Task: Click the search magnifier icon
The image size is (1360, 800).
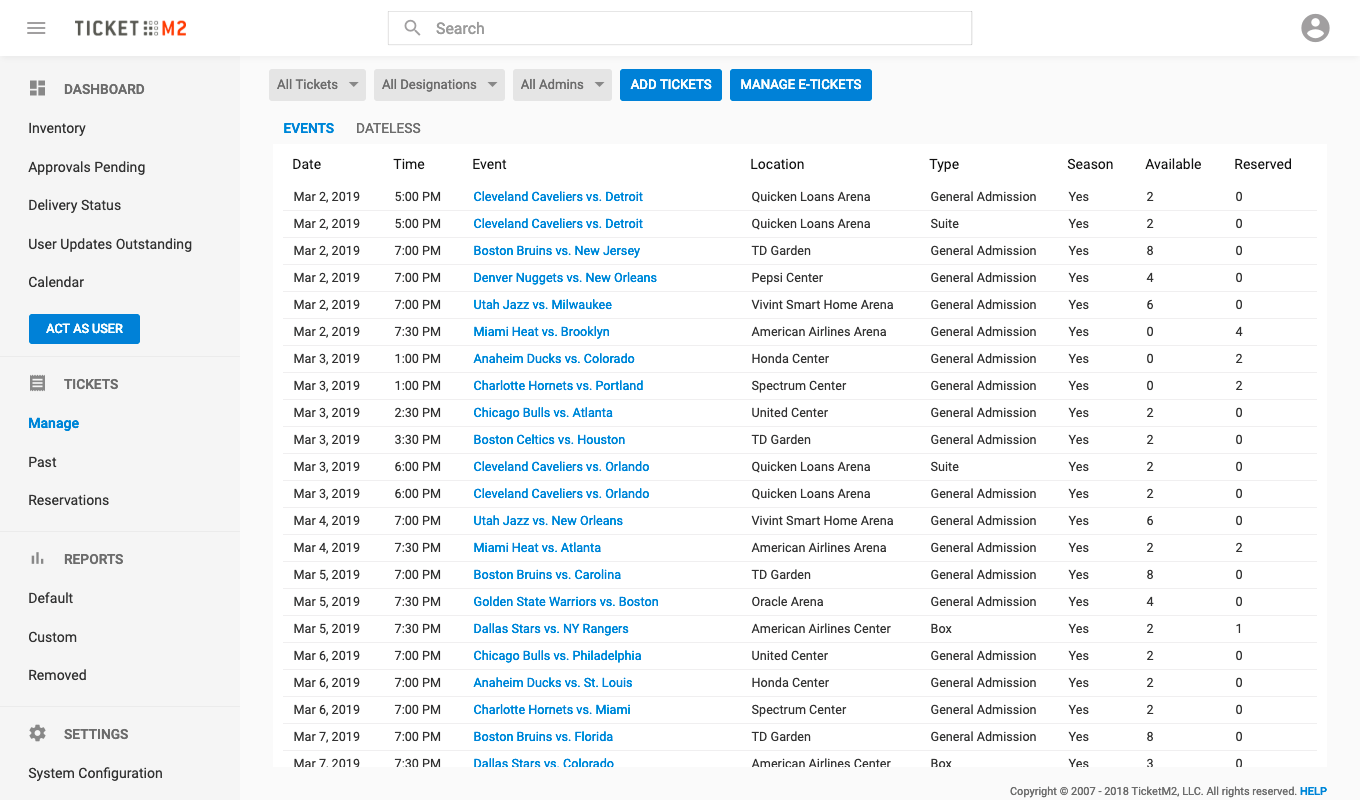Action: [x=412, y=28]
